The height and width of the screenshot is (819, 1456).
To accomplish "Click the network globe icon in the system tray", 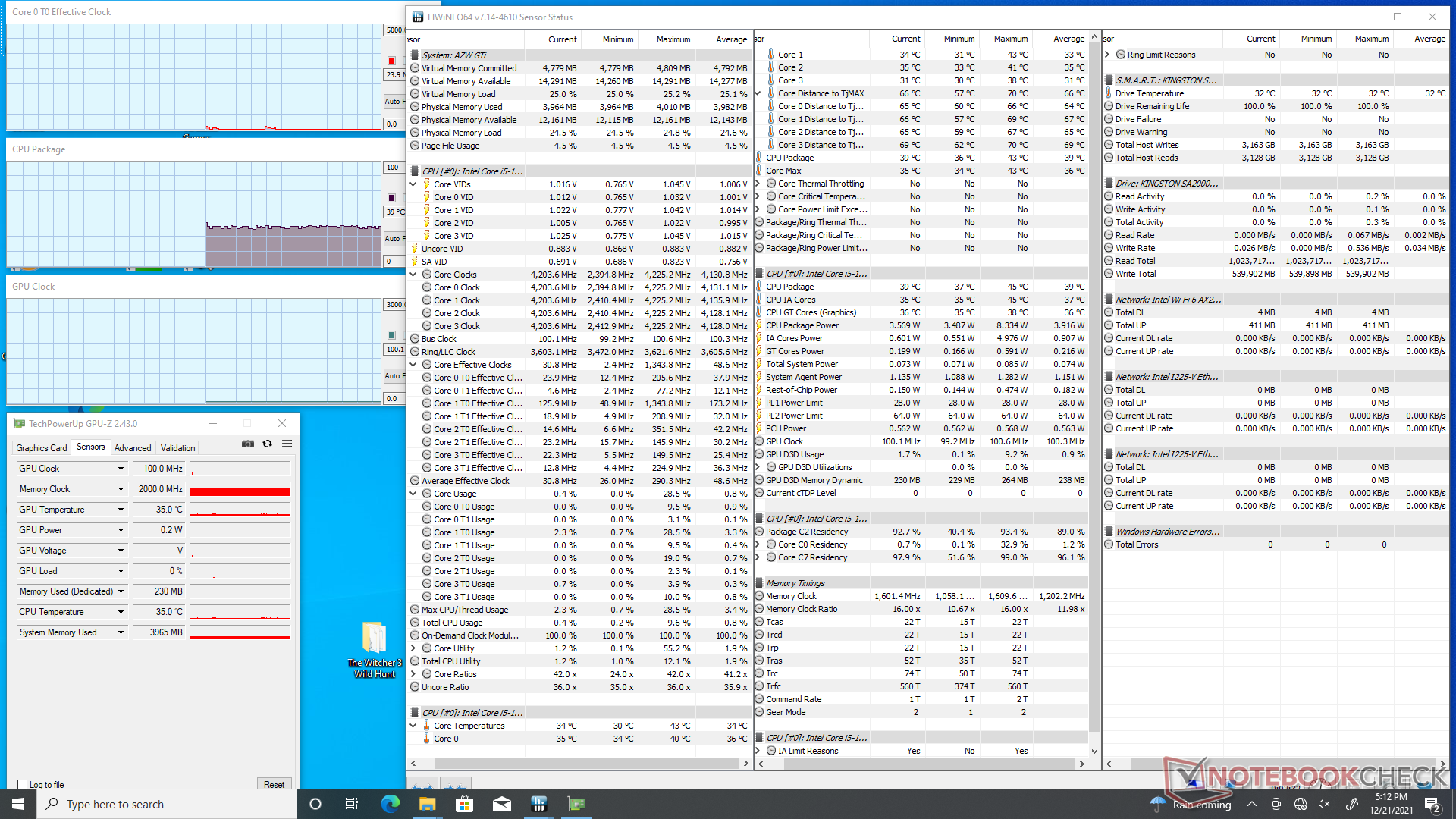I will point(1301,805).
